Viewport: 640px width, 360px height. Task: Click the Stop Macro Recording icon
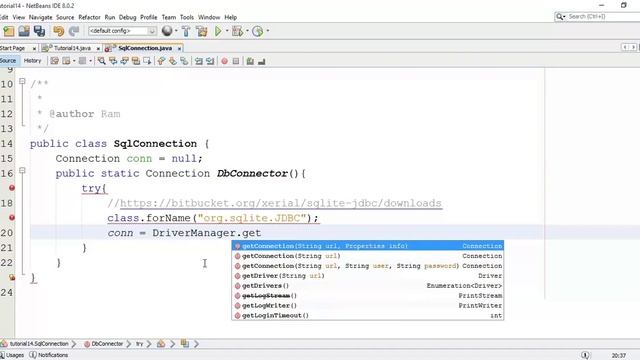pos(236,61)
